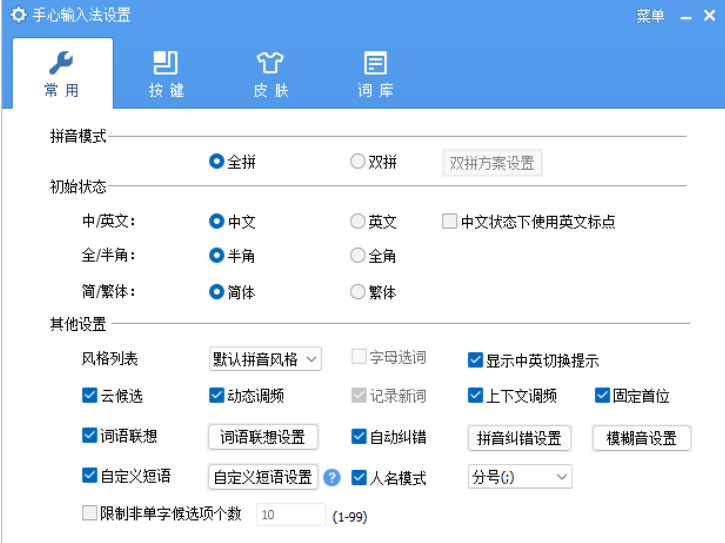Click the gear icon in title bar

point(17,16)
